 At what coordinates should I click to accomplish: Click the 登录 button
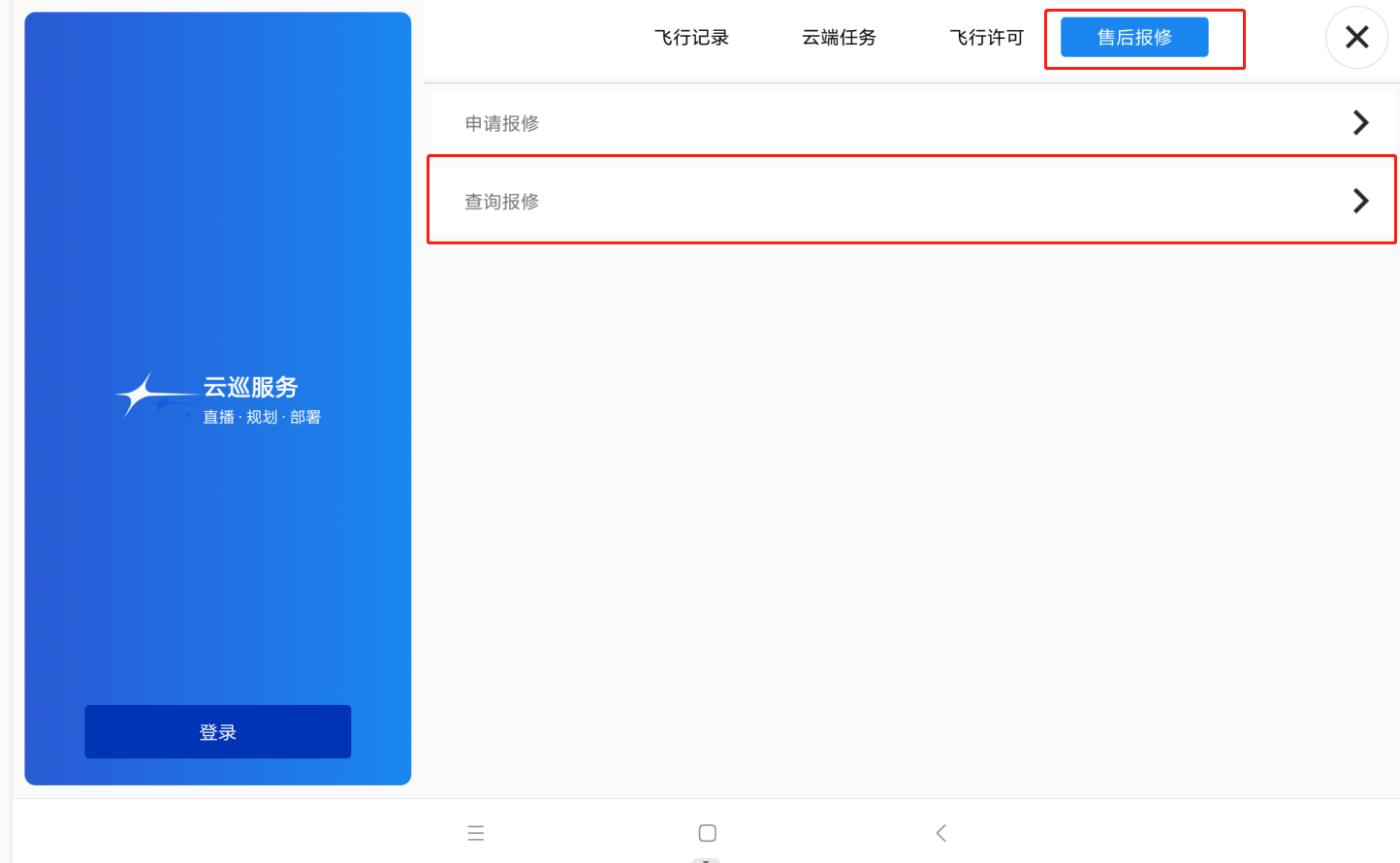tap(218, 732)
